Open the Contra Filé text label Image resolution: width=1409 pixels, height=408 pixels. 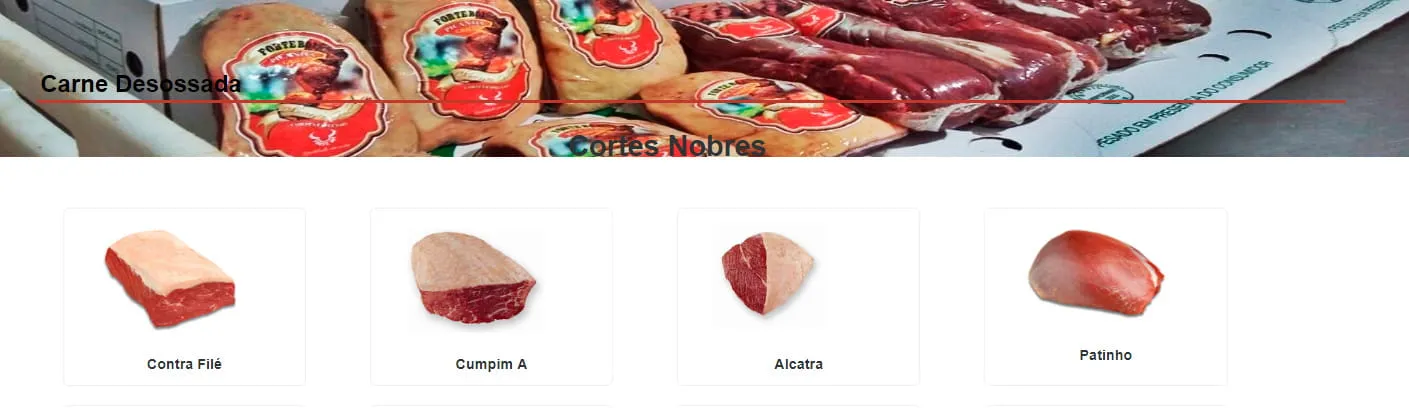click(x=184, y=364)
